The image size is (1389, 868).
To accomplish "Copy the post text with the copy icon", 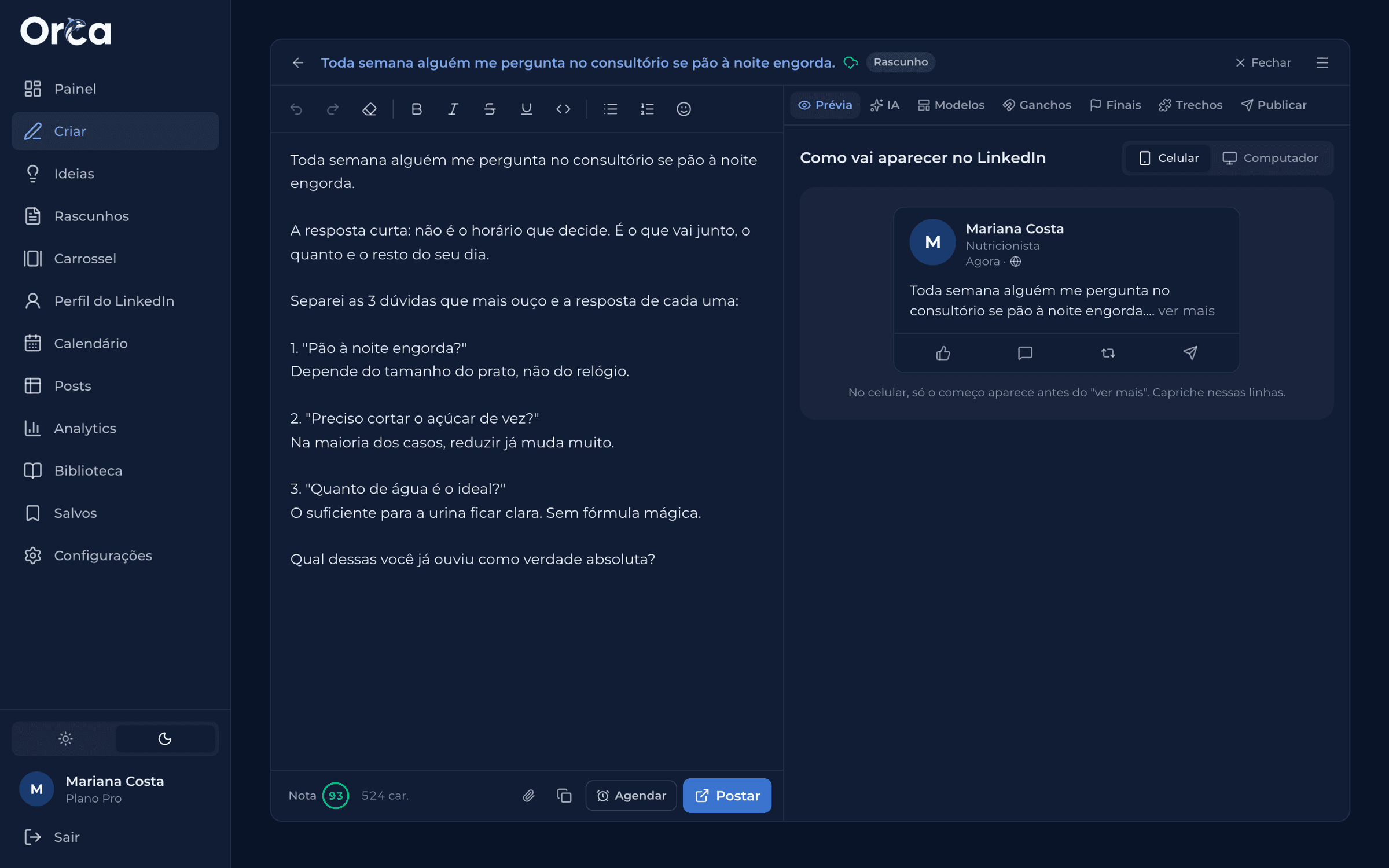I will 564,796.
